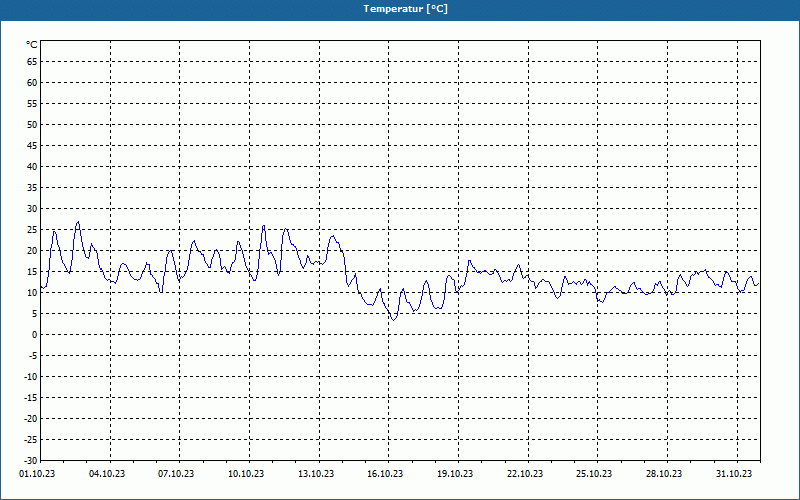This screenshot has height=500, width=800.
Task: Click the 31.10.23 date label
Action: (x=734, y=474)
